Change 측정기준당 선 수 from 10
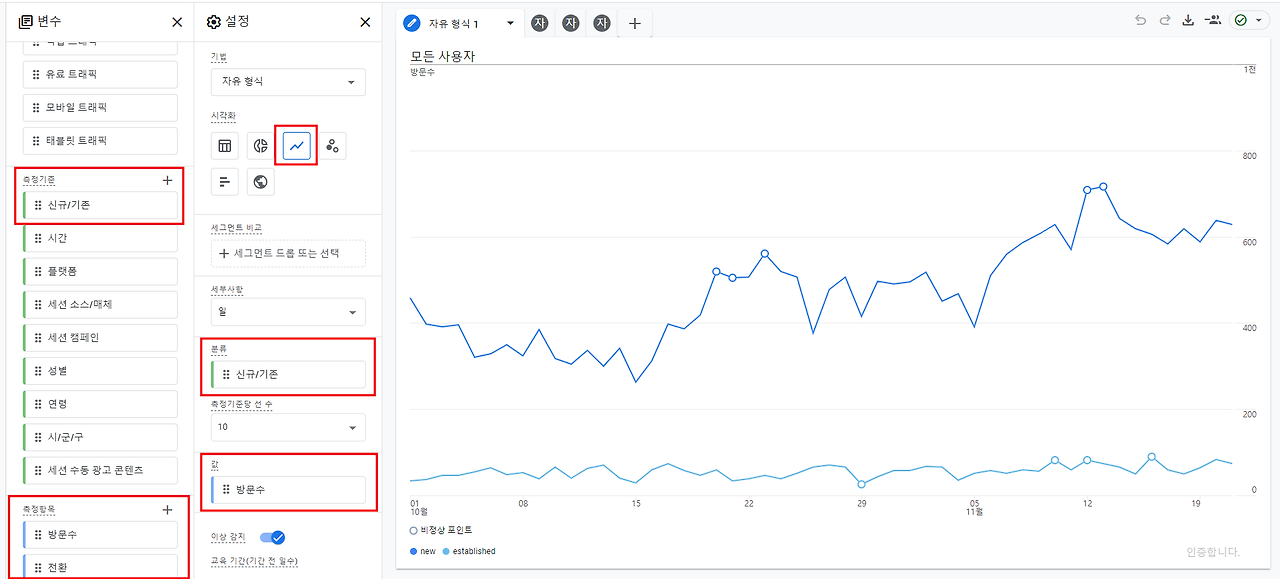The image size is (1280, 579). (288, 427)
